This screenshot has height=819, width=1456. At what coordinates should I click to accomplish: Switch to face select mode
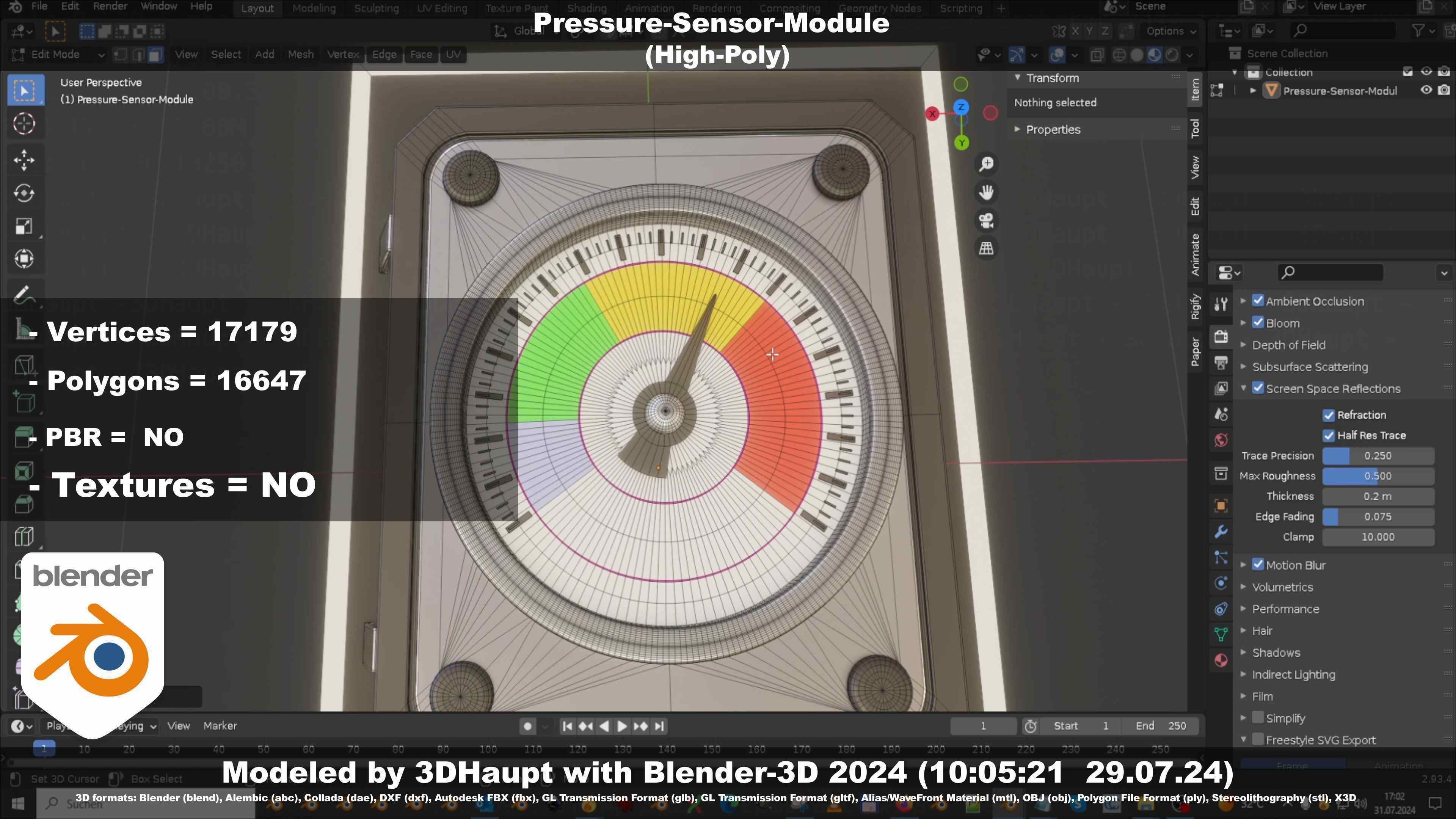[x=156, y=55]
